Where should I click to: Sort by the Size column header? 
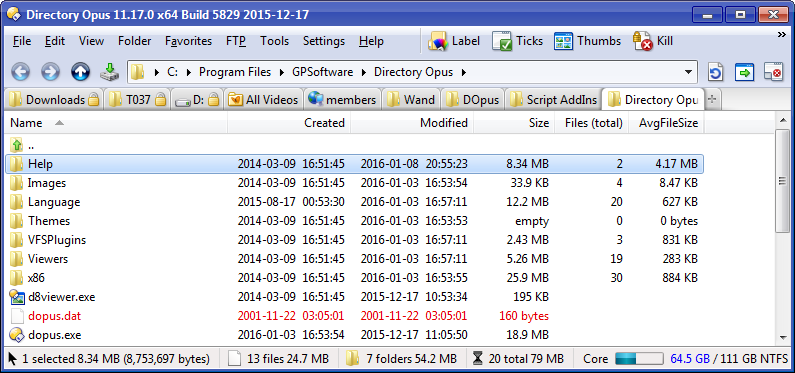[513, 123]
